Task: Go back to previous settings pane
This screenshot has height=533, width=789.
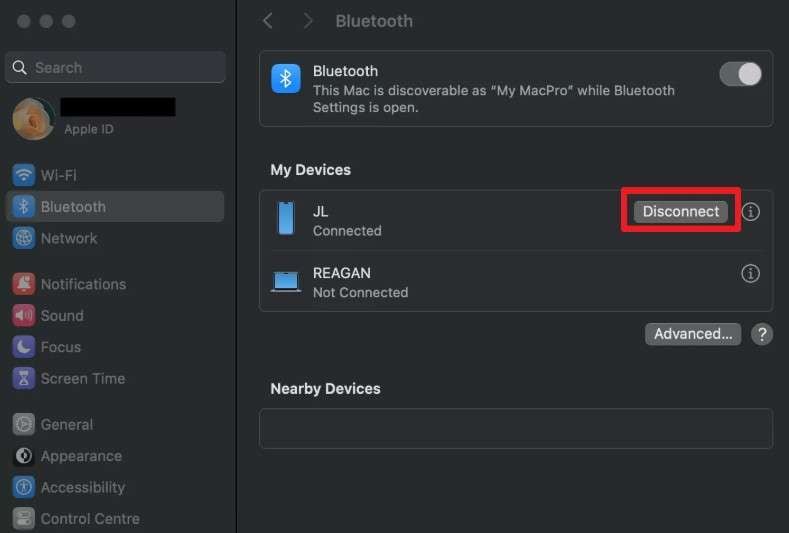Action: coord(268,21)
